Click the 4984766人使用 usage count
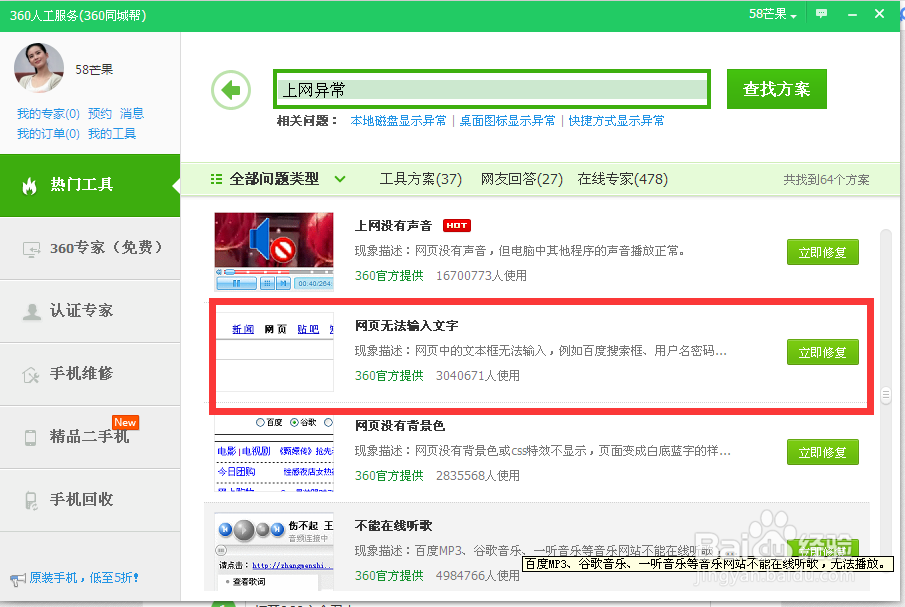Viewport: 905px width, 607px height. pyautogui.click(x=478, y=575)
